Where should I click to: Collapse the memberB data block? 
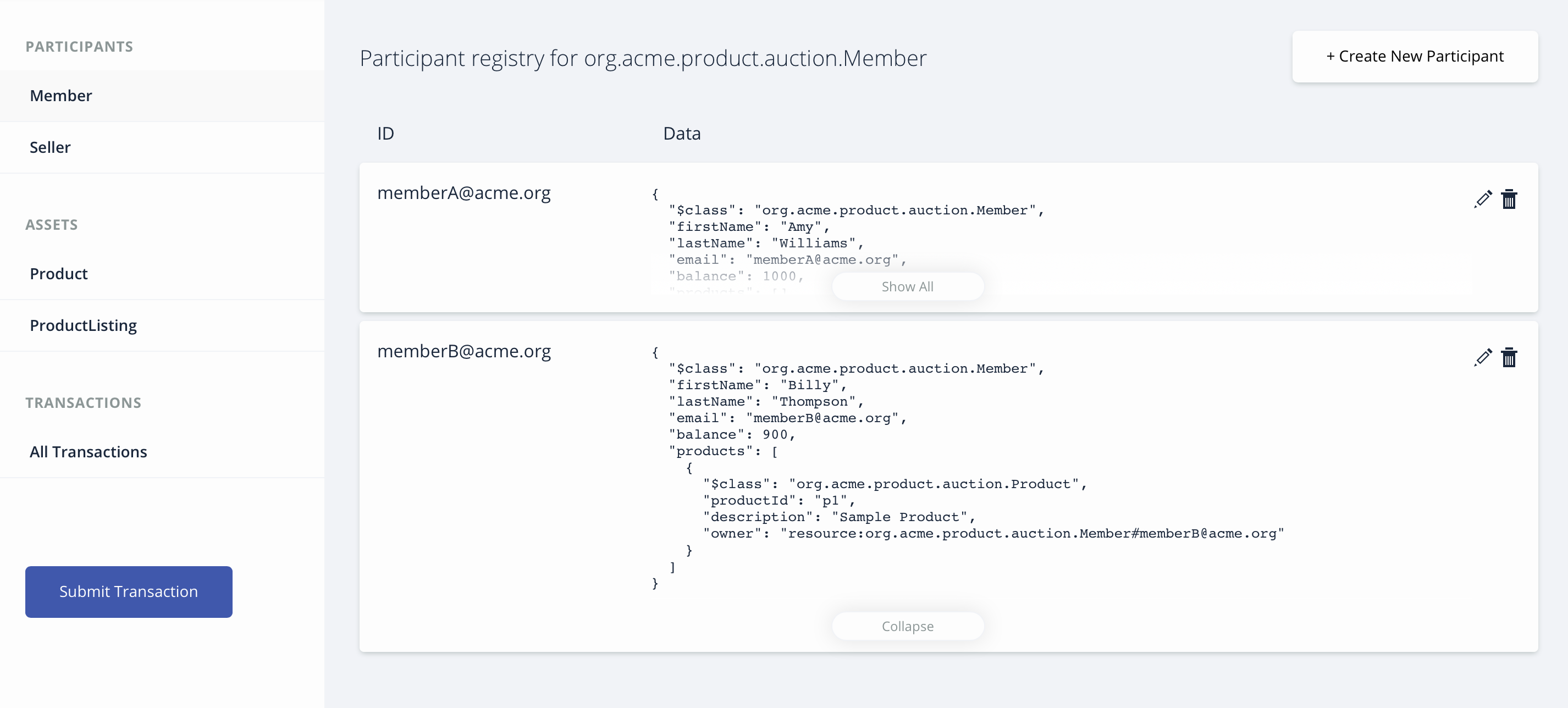point(907,627)
